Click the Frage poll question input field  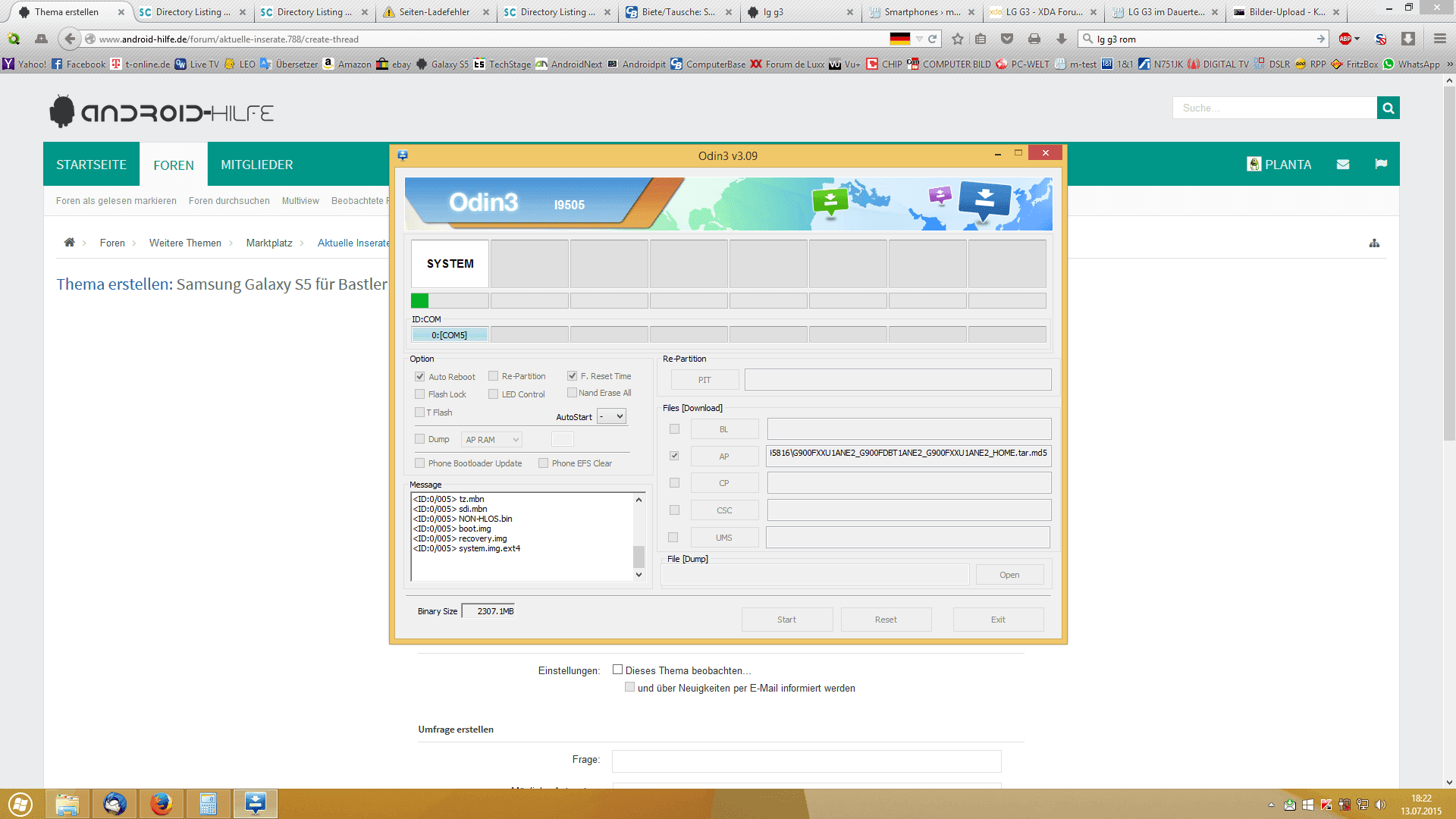pos(806,761)
